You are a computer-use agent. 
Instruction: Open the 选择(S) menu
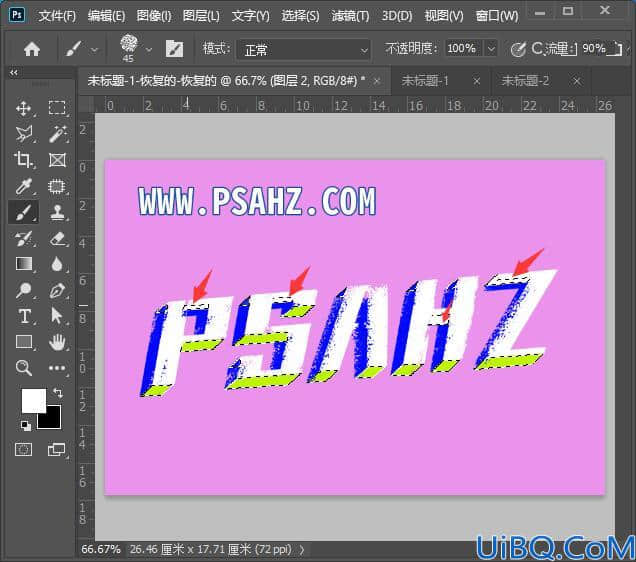tap(300, 16)
